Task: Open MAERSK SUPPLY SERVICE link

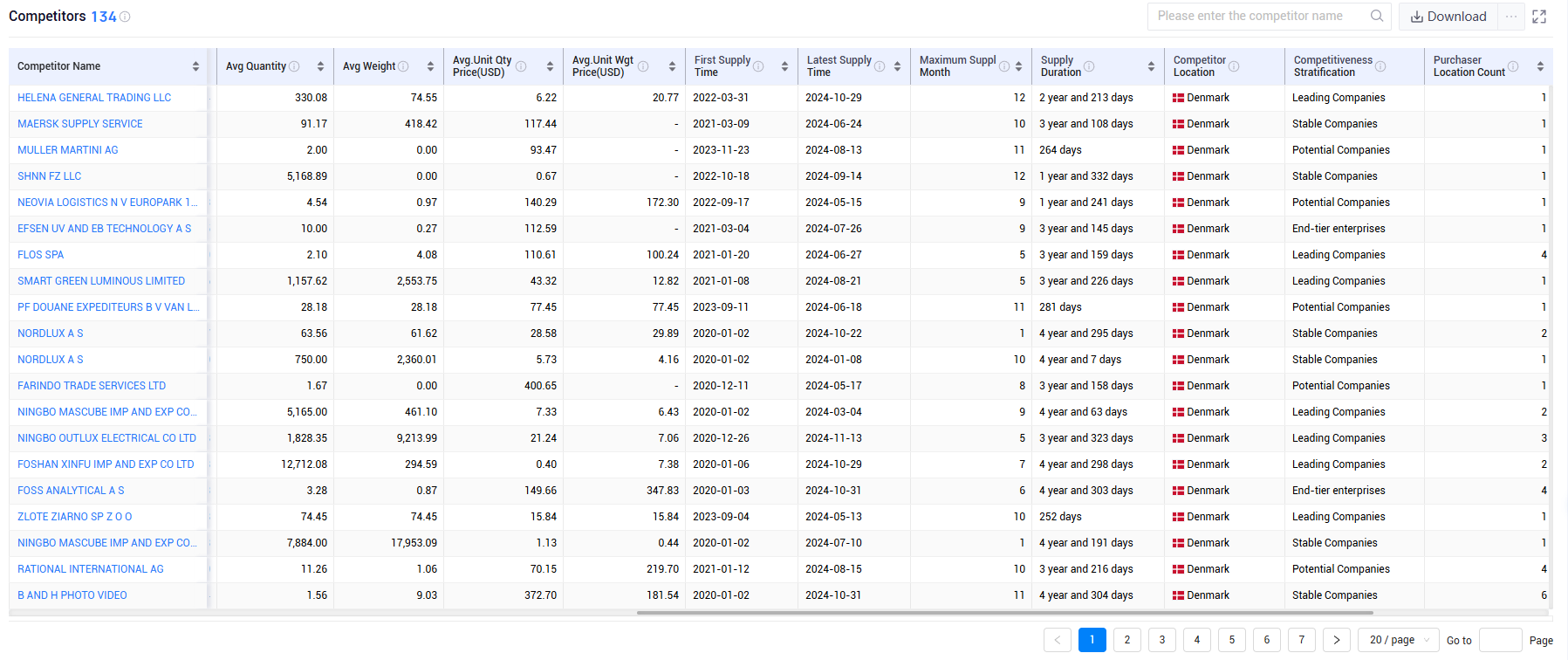Action: [x=80, y=124]
